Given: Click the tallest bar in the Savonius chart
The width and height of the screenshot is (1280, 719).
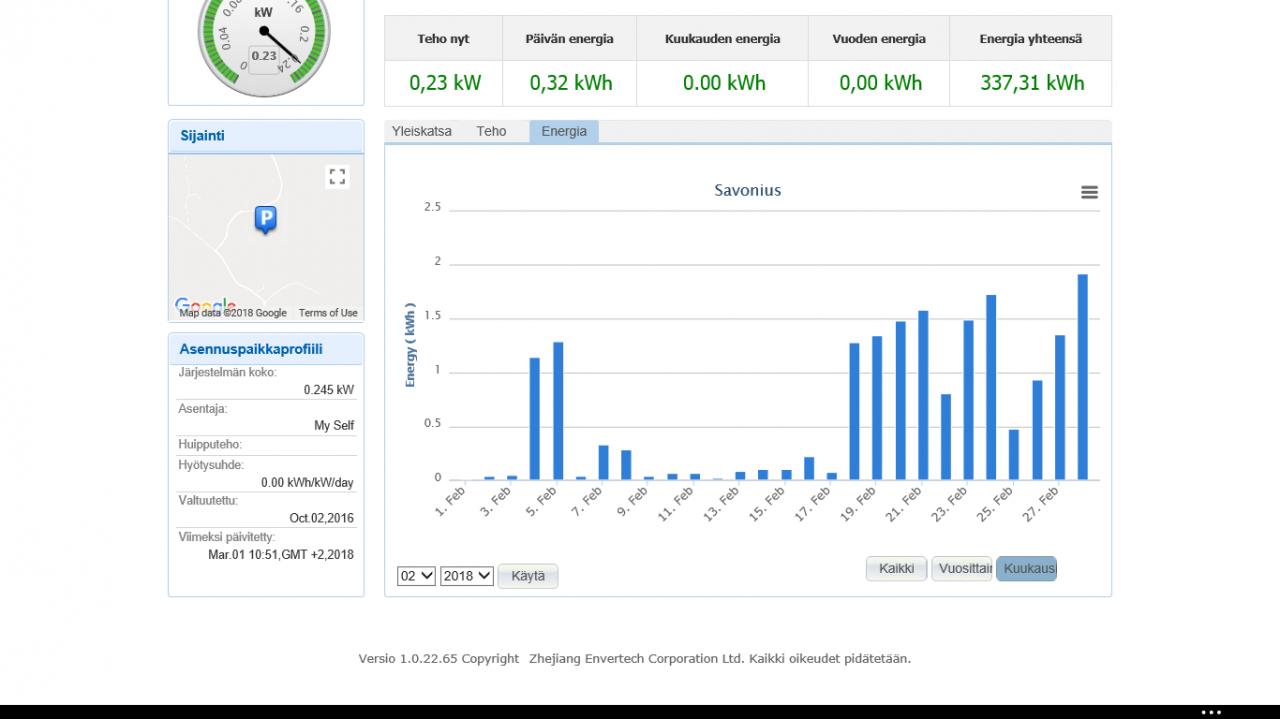Looking at the screenshot, I should click(x=1082, y=377).
